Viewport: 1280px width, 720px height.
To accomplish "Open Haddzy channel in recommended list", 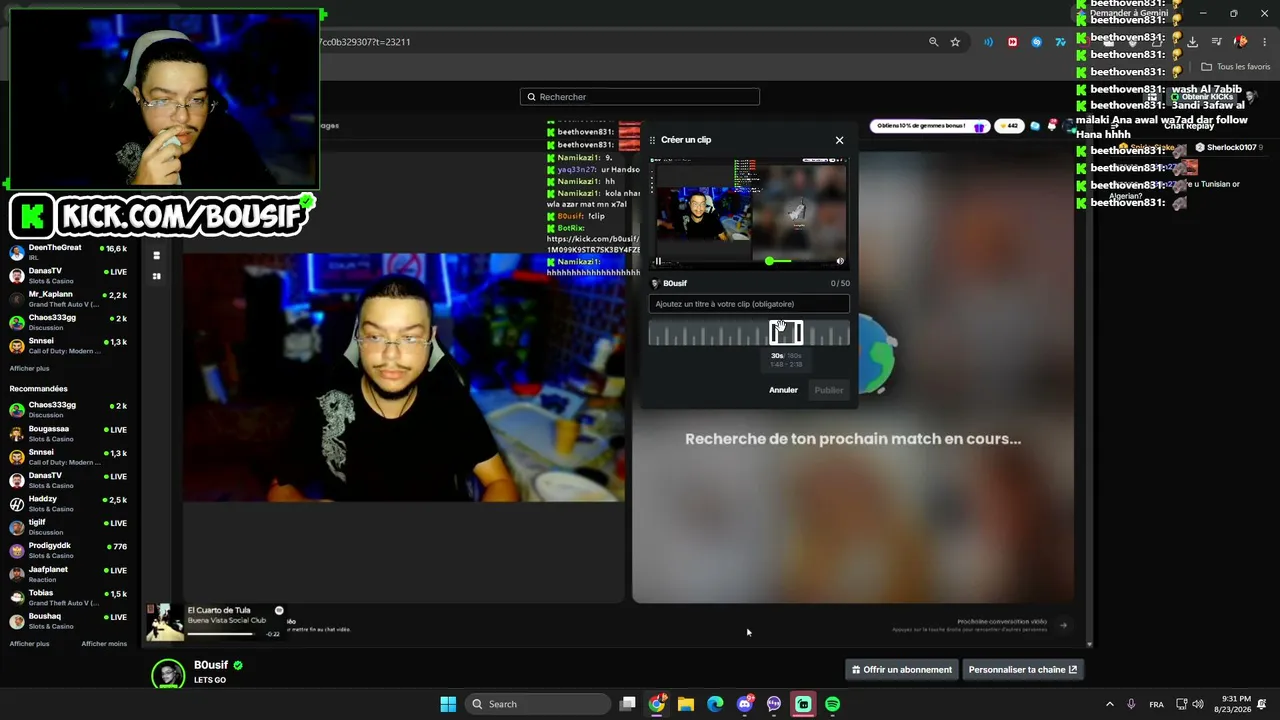I will coord(70,503).
